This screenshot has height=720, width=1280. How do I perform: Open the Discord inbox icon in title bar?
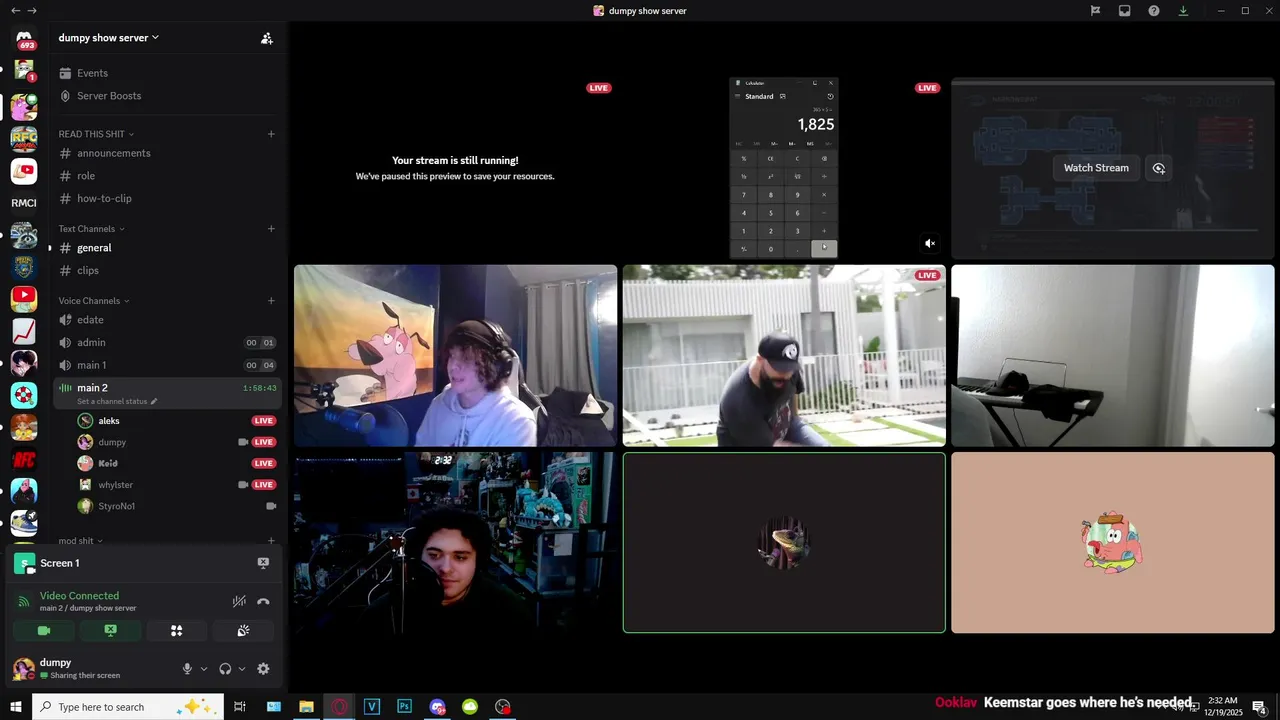pyautogui.click(x=1125, y=11)
